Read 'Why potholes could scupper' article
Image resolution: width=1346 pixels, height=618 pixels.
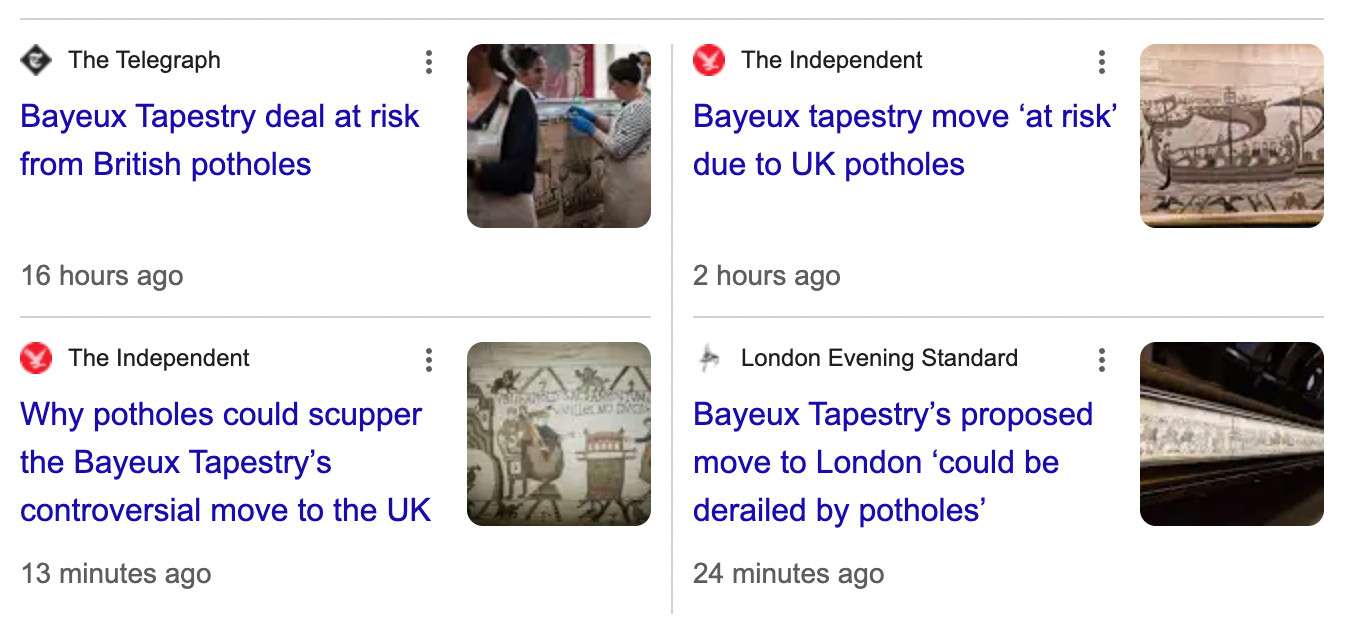226,462
